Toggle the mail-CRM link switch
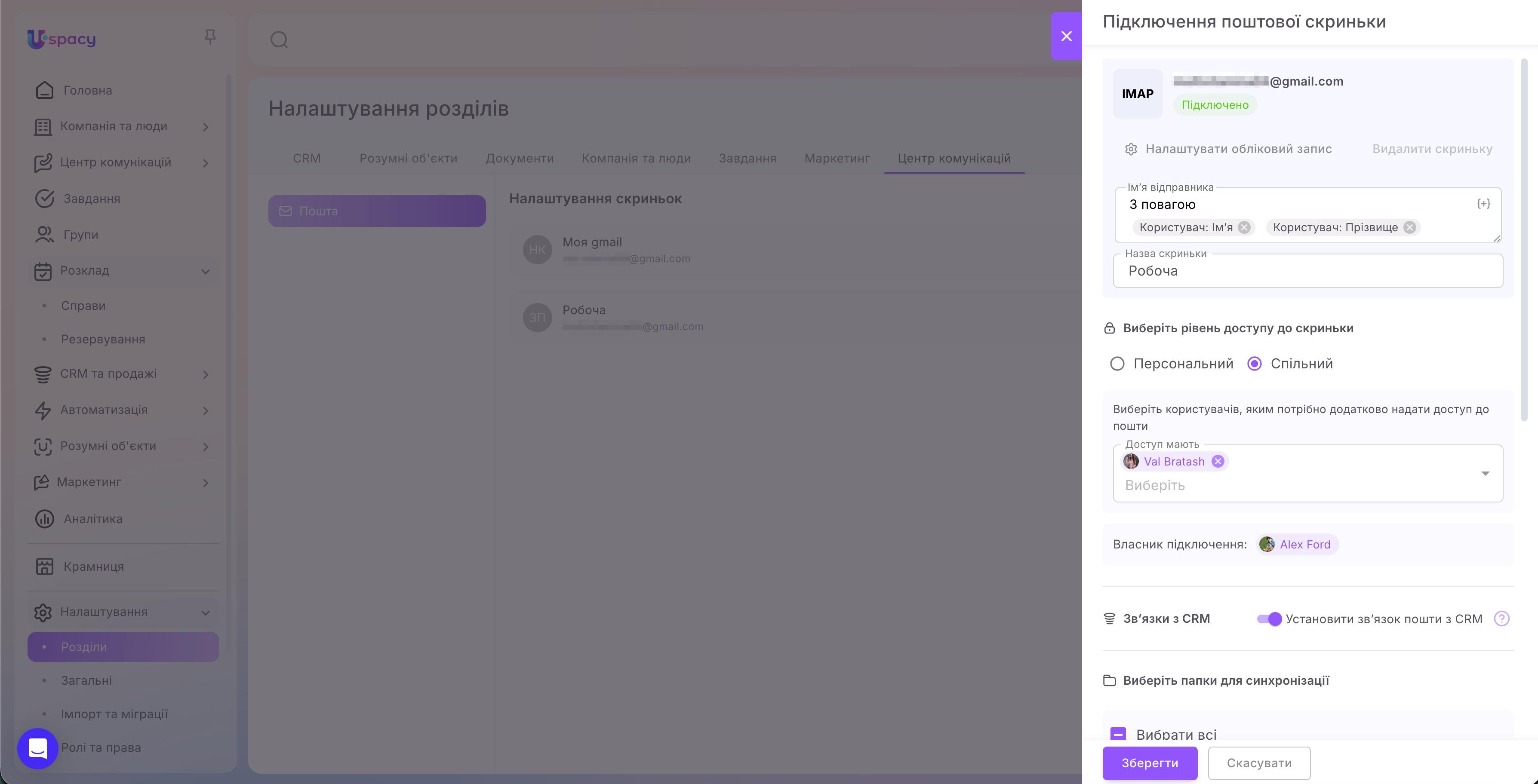The width and height of the screenshot is (1538, 784). 1269,619
